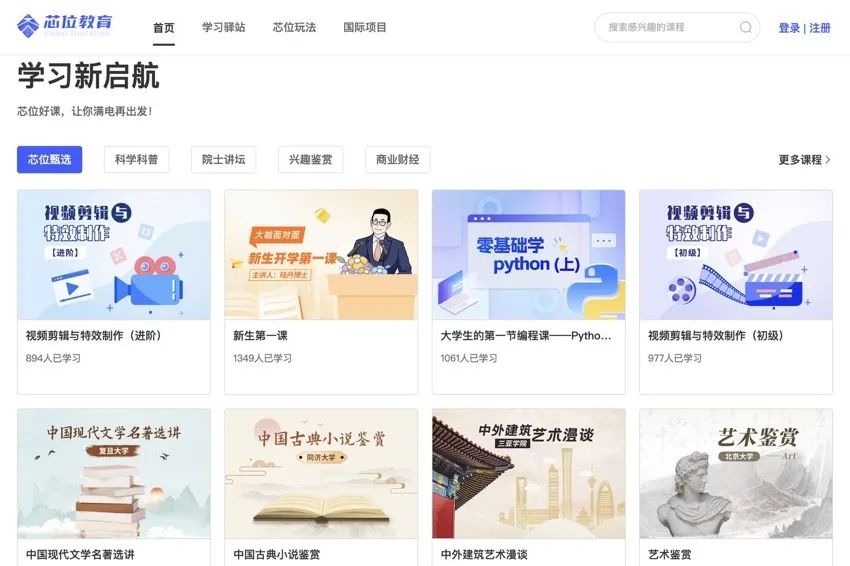Click the 芯位教育 logo icon
Image resolution: width=850 pixels, height=566 pixels.
pos(28,25)
